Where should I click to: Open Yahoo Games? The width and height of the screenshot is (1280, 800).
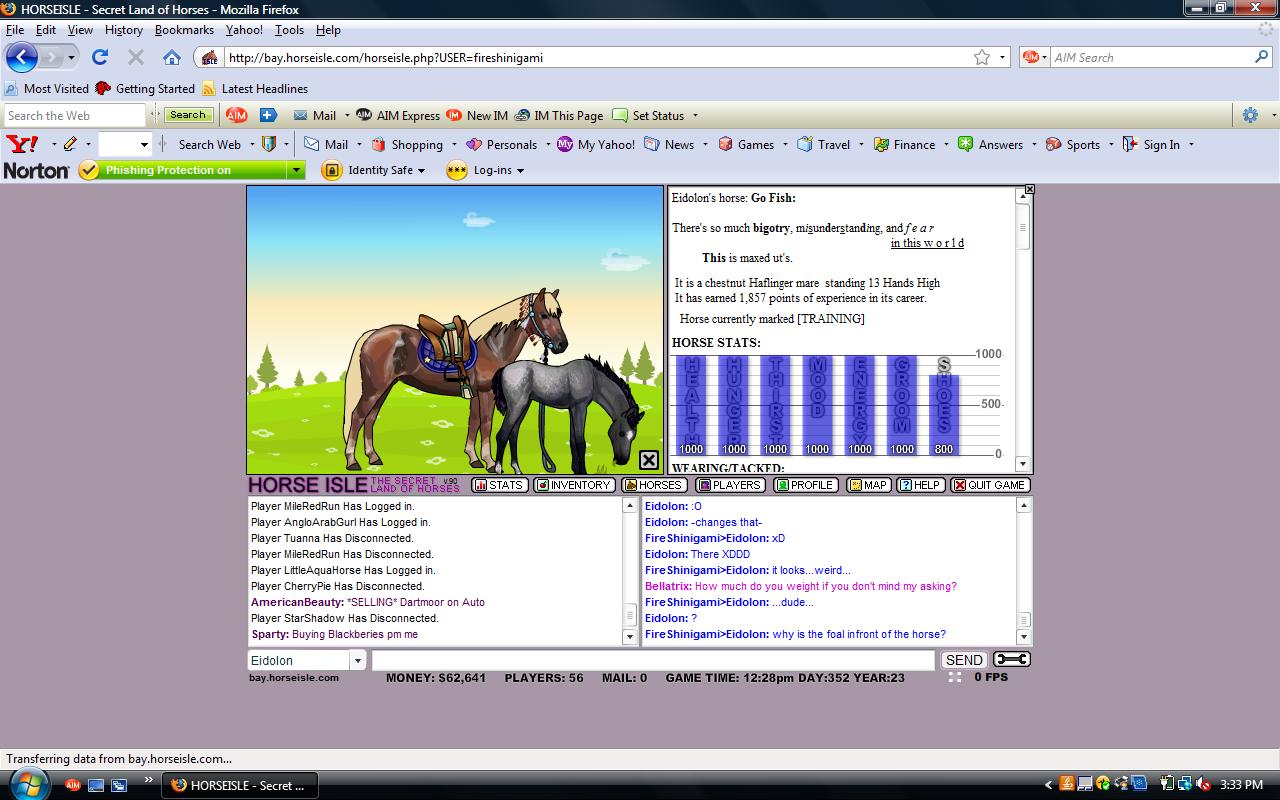point(746,144)
